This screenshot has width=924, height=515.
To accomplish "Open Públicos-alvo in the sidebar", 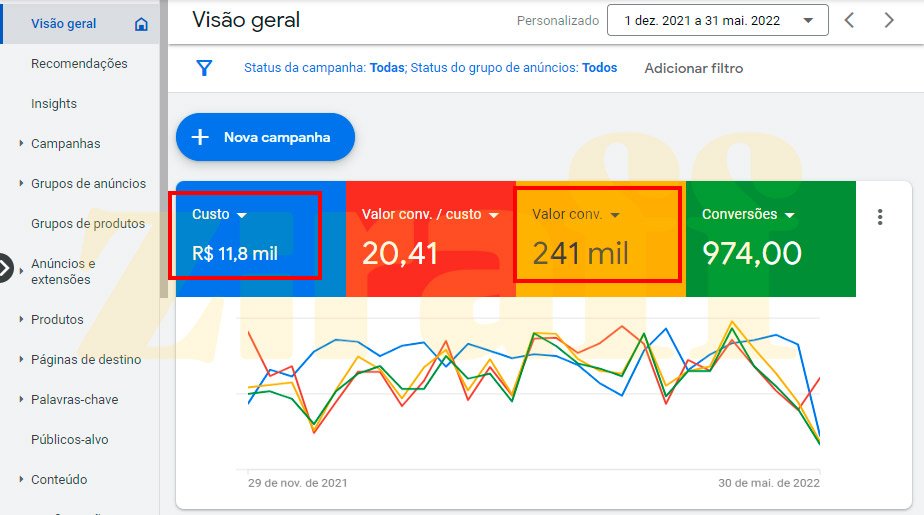I will 70,440.
